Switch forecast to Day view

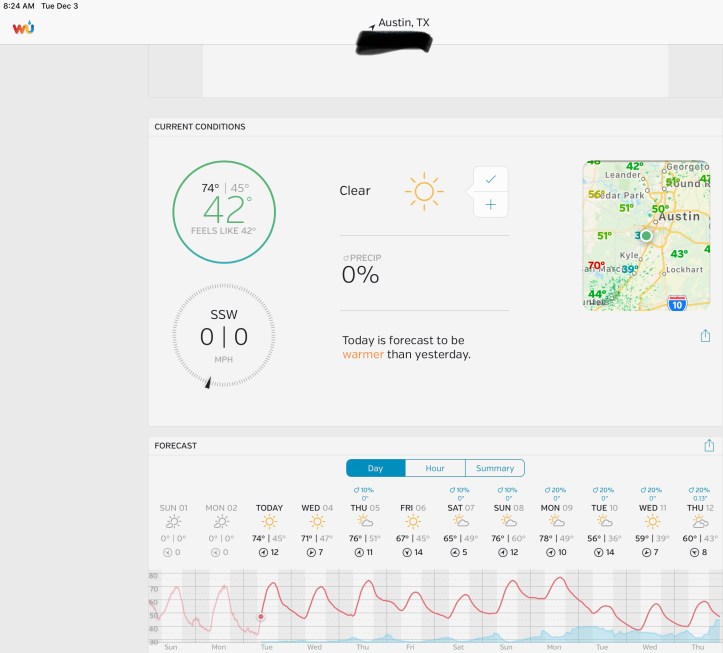(375, 468)
